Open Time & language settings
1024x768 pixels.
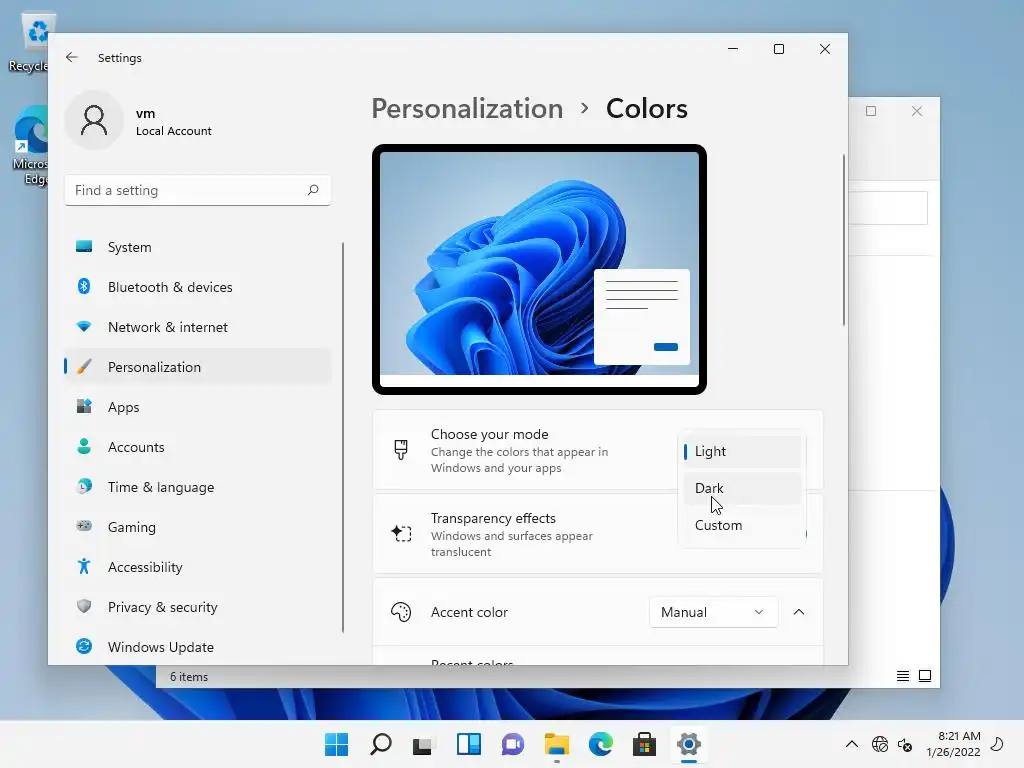pos(198,487)
